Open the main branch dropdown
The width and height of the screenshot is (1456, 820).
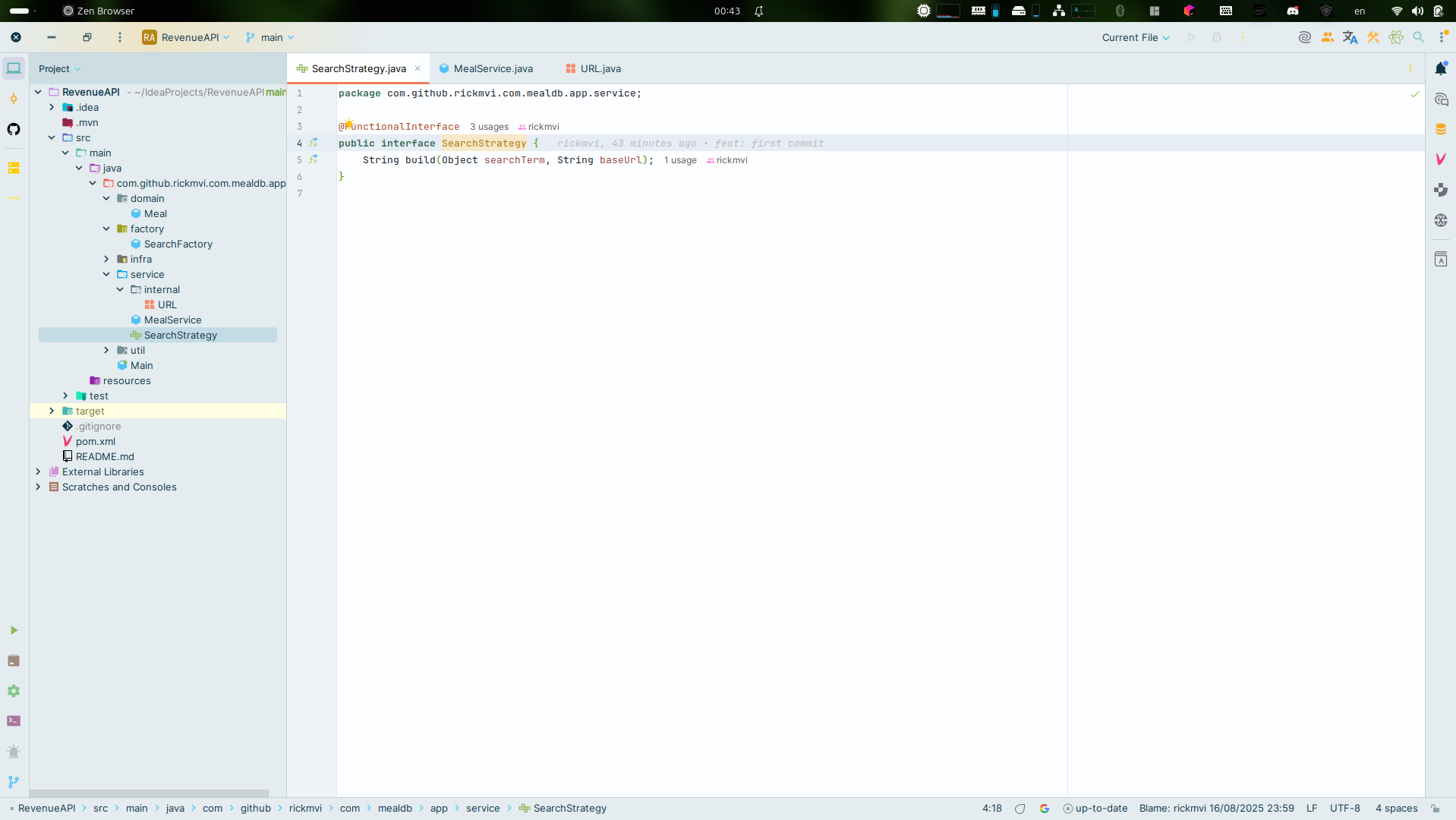pos(269,37)
